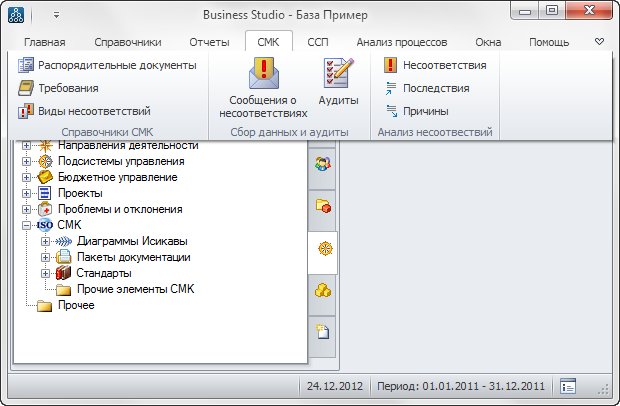Select the СМК item in the tree

coord(69,225)
